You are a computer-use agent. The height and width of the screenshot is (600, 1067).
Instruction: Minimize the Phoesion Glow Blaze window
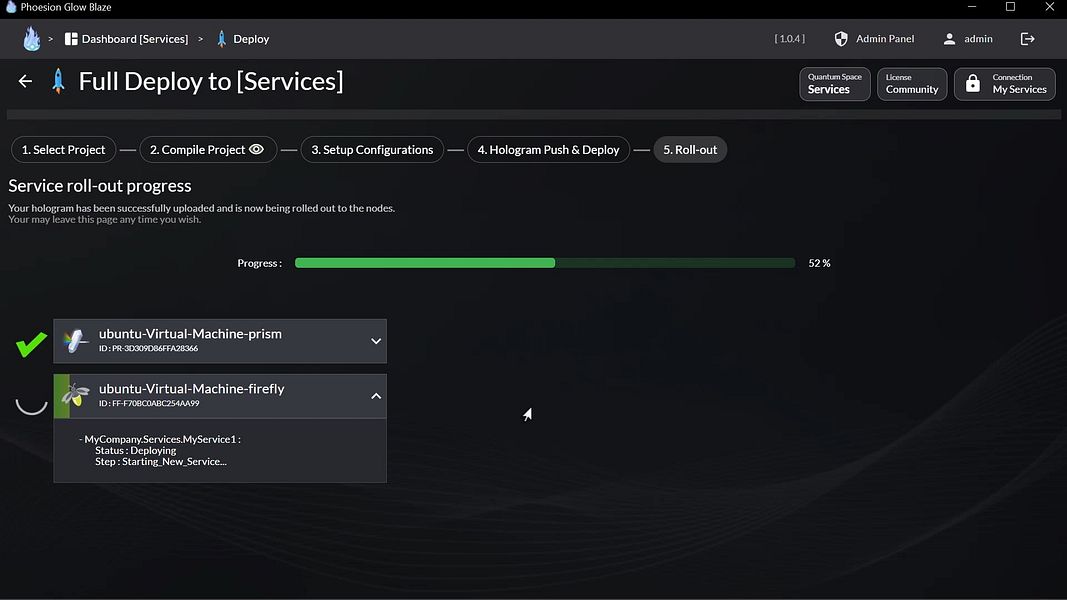pyautogui.click(x=972, y=7)
